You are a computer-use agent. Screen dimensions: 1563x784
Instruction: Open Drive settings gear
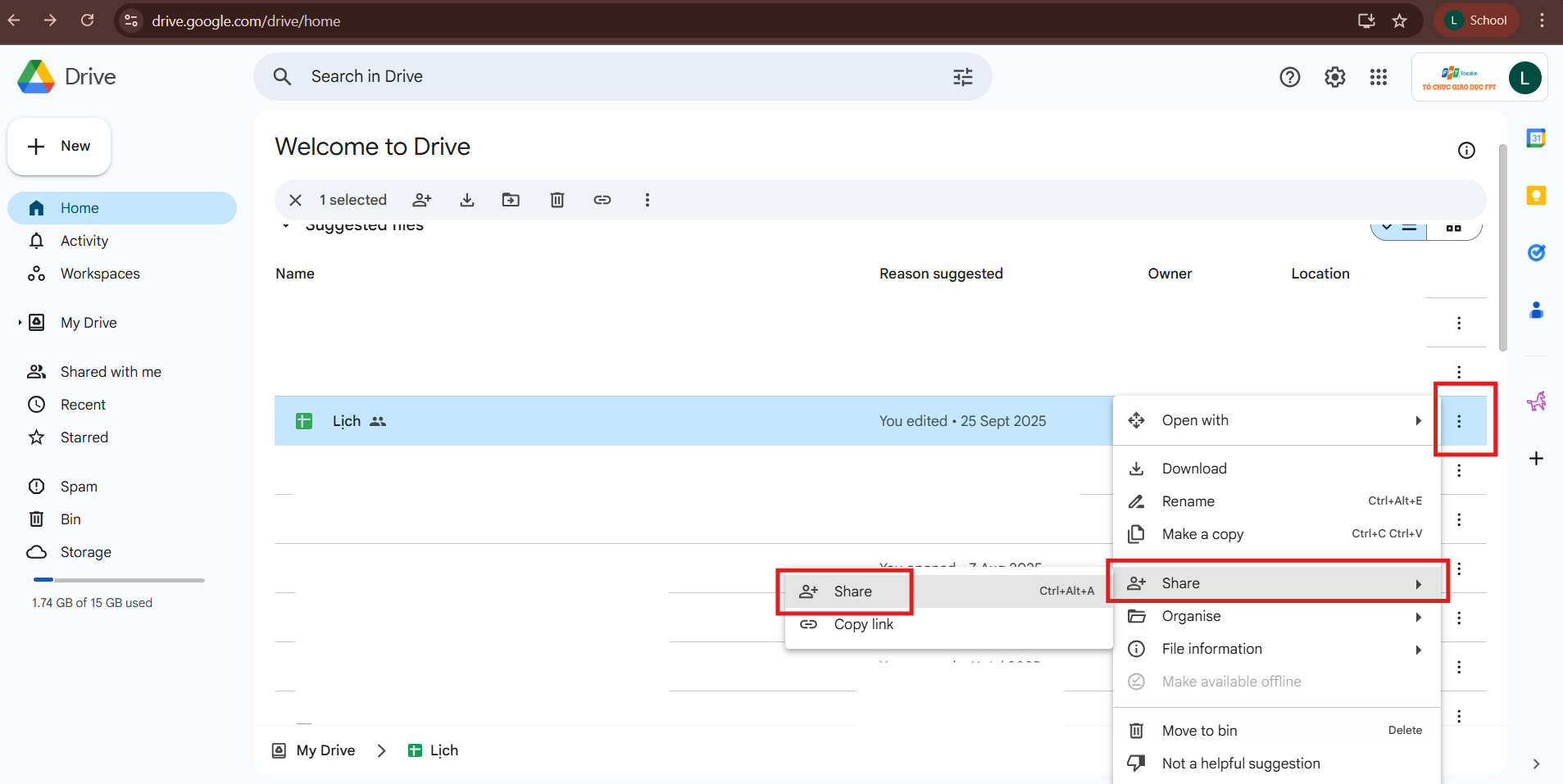1335,77
